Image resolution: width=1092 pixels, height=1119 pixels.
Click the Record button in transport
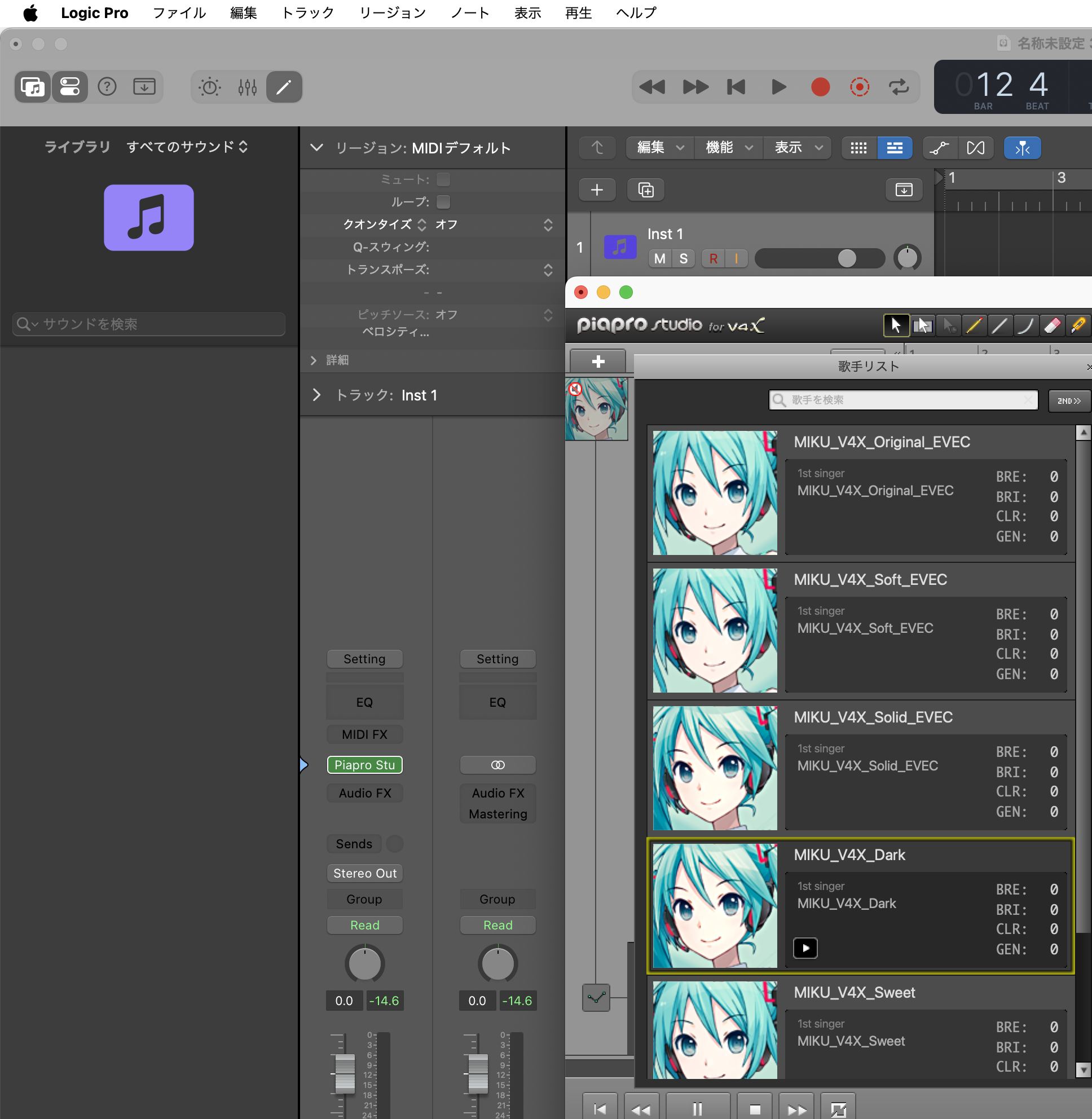point(820,87)
